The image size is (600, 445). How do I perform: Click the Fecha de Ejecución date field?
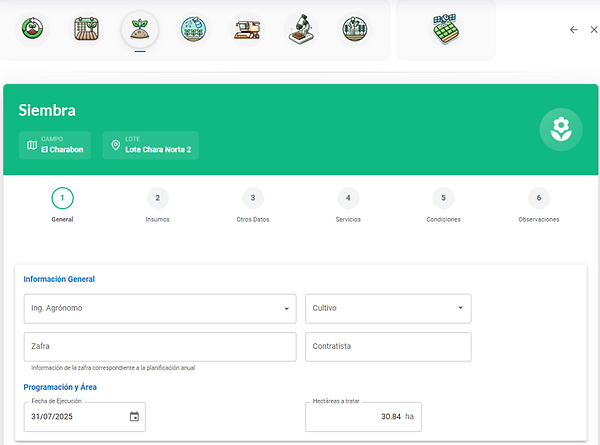[x=85, y=417]
